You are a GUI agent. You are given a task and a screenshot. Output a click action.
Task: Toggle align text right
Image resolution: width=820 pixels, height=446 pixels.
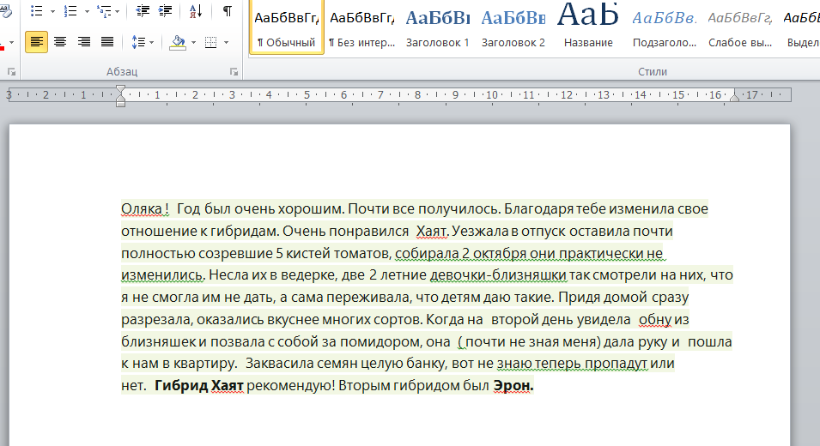tap(84, 42)
